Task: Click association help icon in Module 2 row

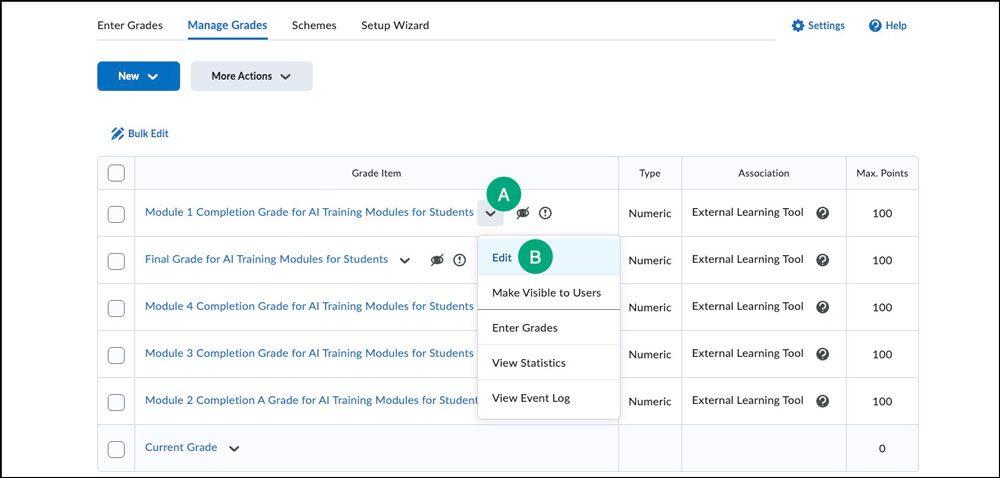Action: pyautogui.click(x=823, y=401)
